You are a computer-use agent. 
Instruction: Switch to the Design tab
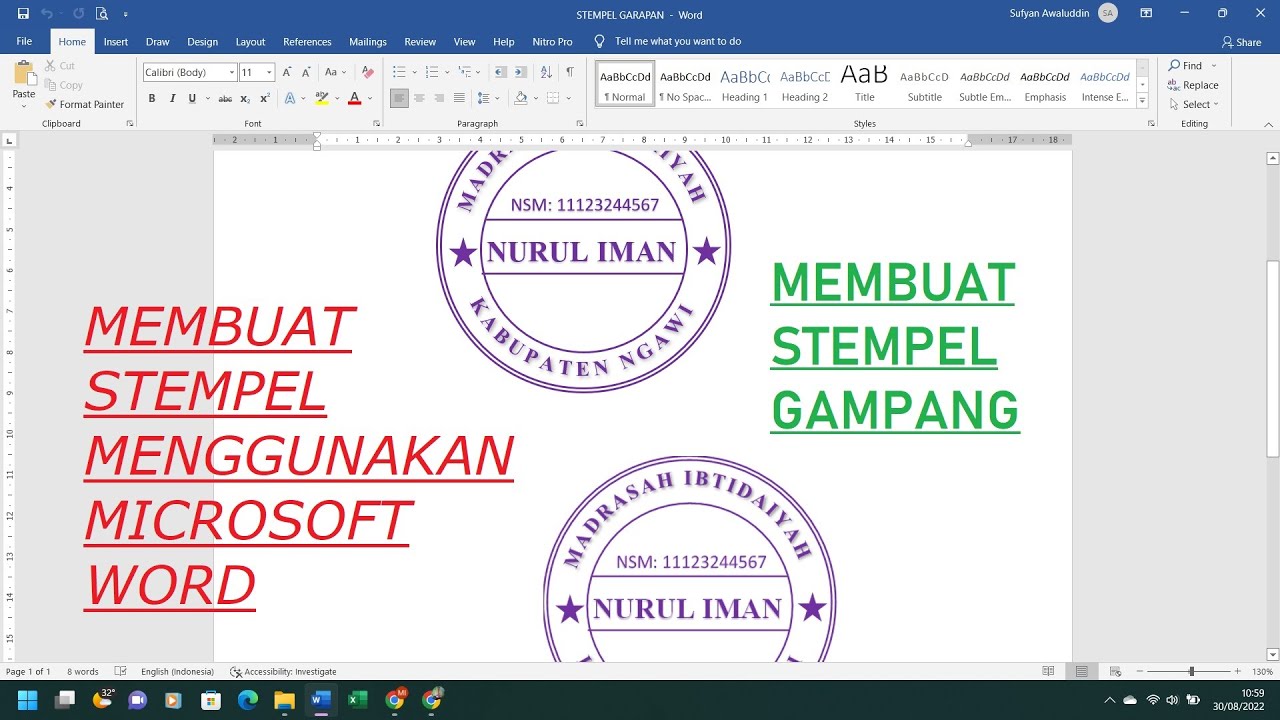point(202,42)
